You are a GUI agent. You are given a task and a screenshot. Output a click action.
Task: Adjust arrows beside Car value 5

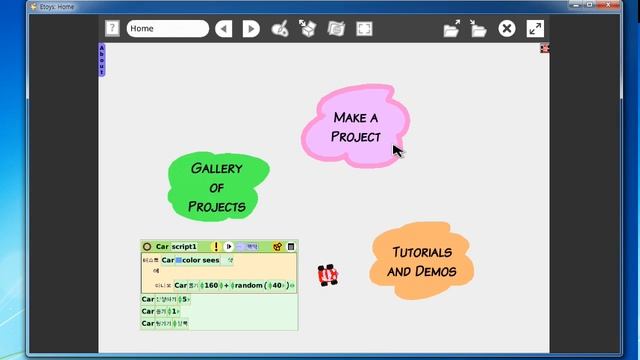pyautogui.click(x=180, y=299)
